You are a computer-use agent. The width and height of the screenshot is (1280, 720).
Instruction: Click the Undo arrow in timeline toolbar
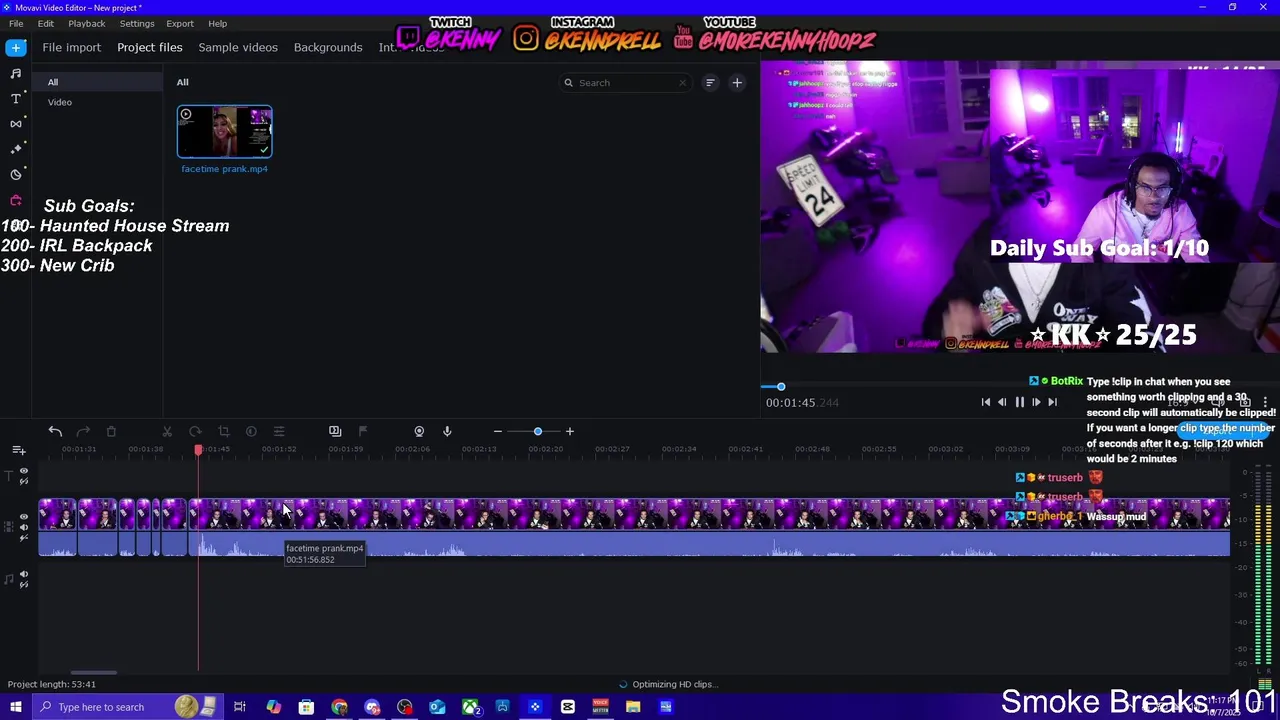click(x=55, y=431)
